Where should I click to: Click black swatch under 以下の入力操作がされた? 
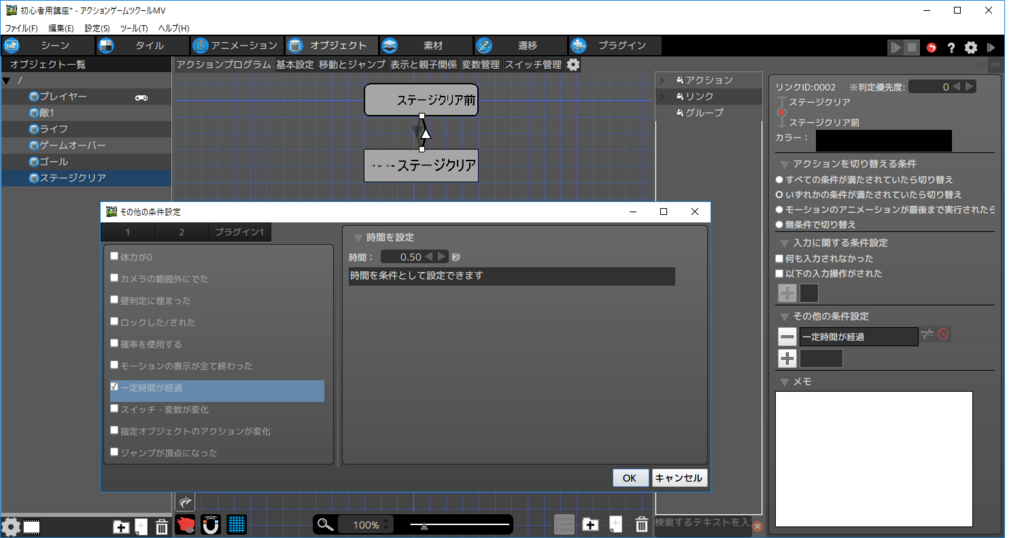point(809,293)
